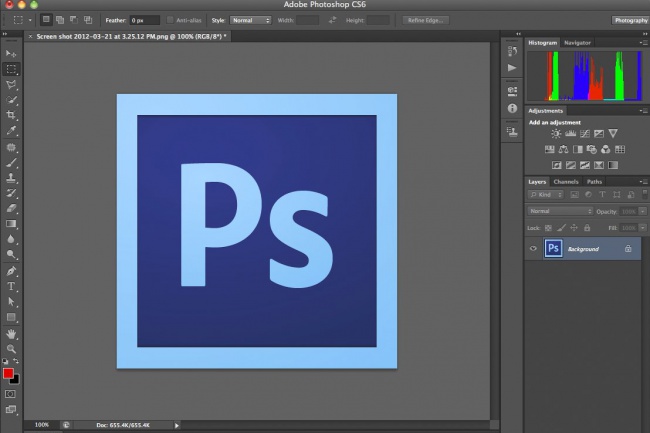This screenshot has width=650, height=433.
Task: Select the Horizontal Type tool
Action: 11,286
